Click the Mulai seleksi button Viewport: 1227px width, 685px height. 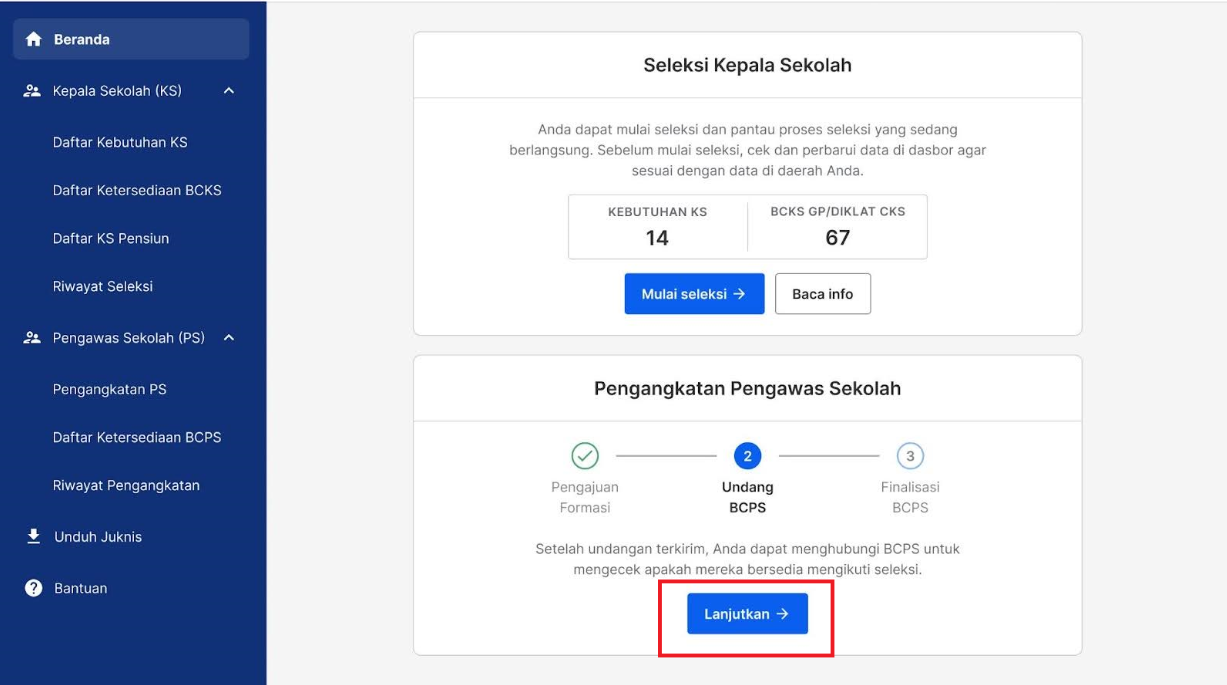coord(694,294)
